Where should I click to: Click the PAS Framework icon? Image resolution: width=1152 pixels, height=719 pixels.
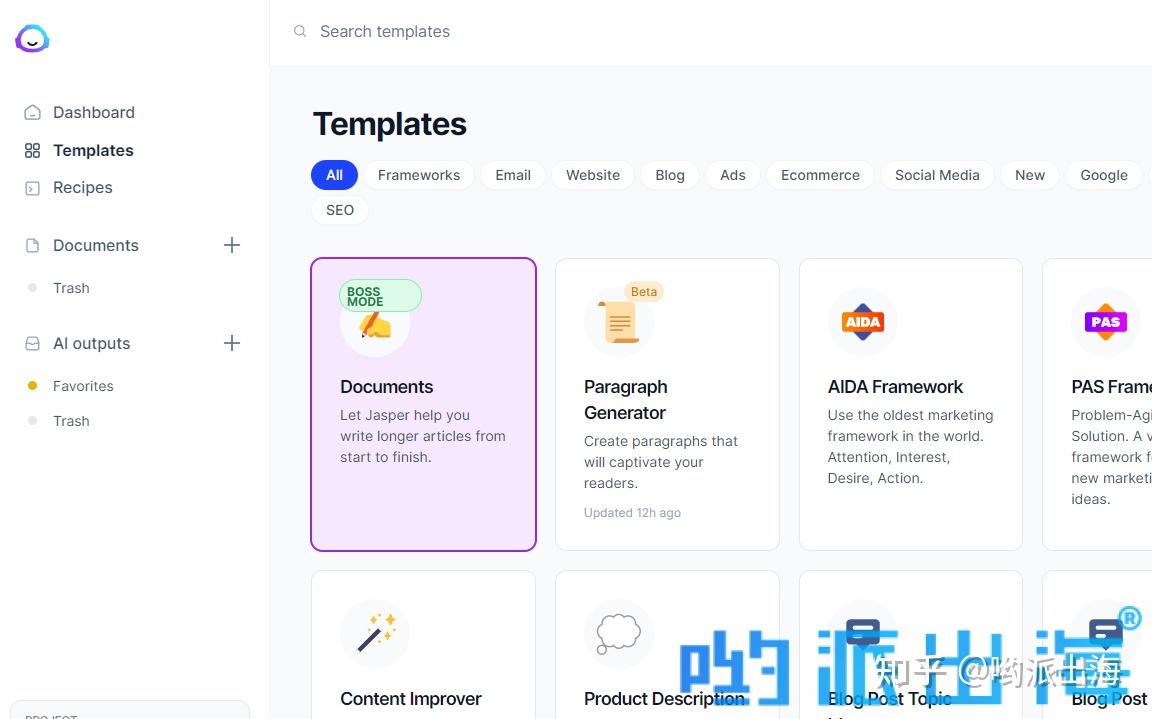[x=1106, y=322]
